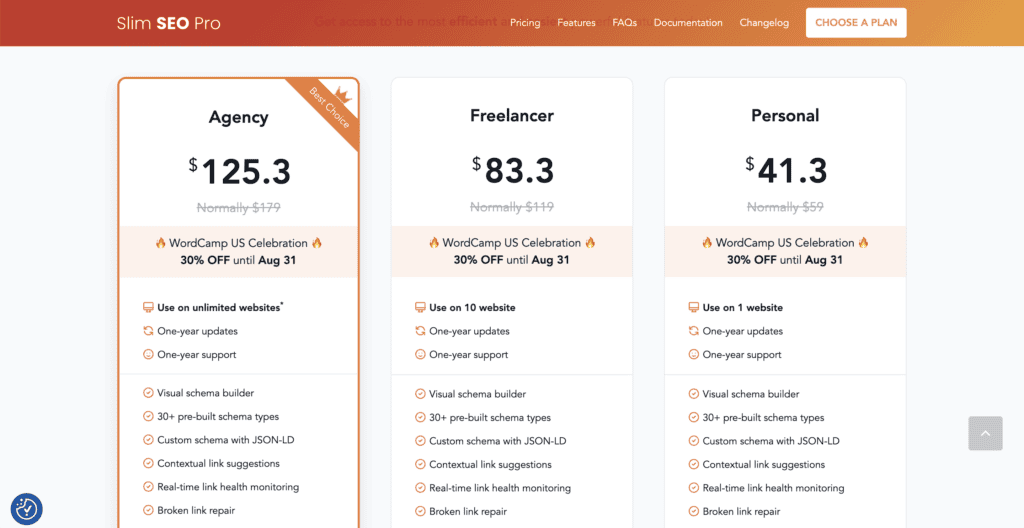
Task: Click the crossed-out Normally $119 text
Action: pyautogui.click(x=511, y=207)
